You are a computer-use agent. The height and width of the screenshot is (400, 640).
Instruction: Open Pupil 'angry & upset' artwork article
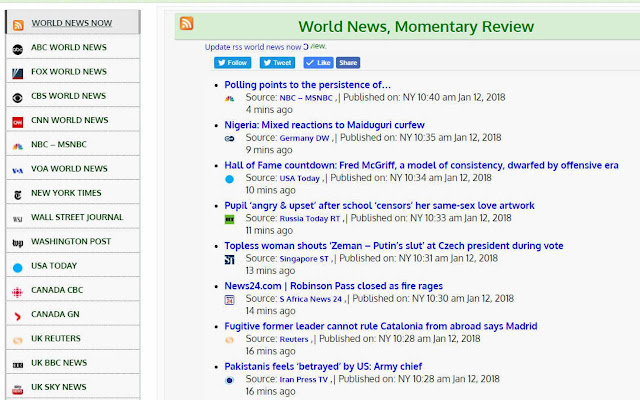(x=380, y=206)
